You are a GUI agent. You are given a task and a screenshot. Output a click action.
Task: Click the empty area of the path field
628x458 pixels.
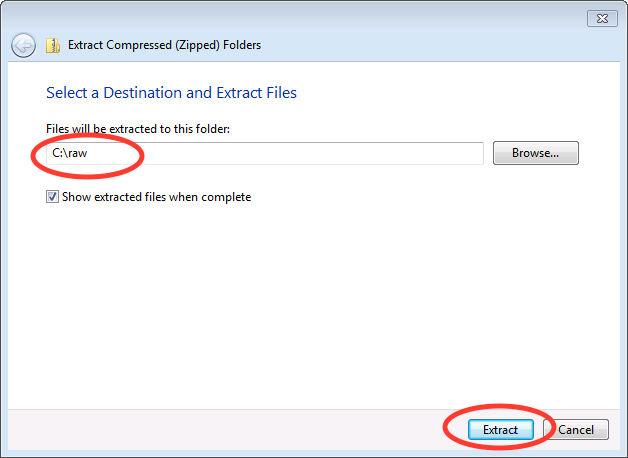pyautogui.click(x=312, y=153)
